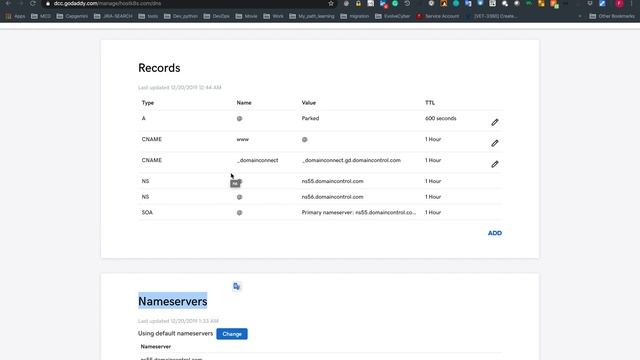Open the Service Account bookmark
640x360 pixels.
click(438, 16)
